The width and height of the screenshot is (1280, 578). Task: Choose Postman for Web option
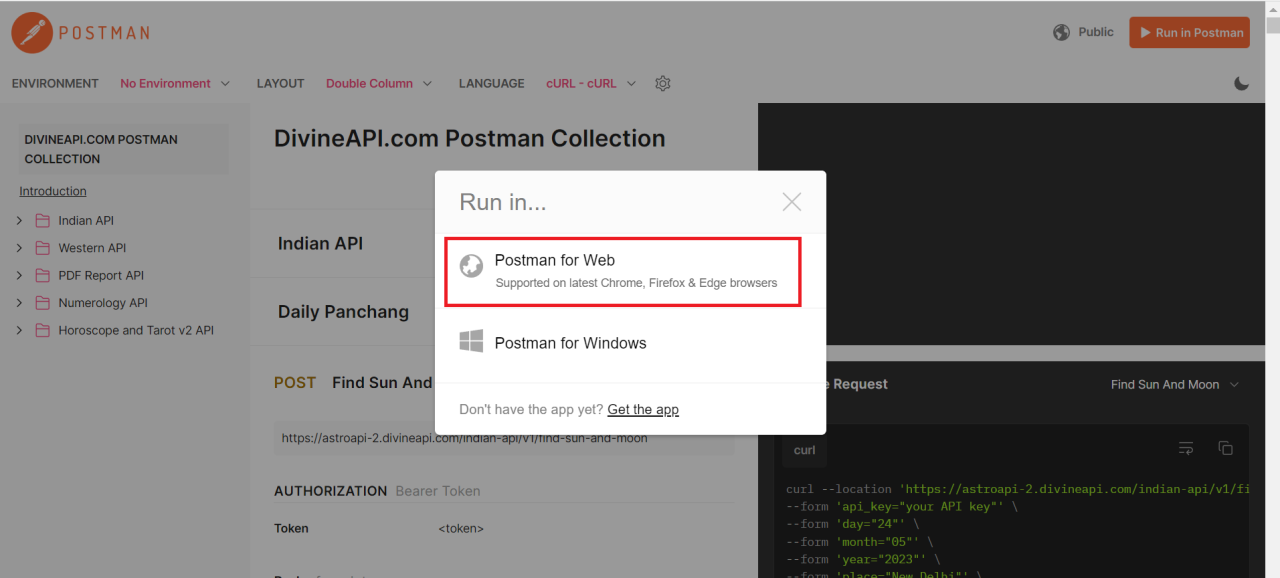[x=623, y=271]
